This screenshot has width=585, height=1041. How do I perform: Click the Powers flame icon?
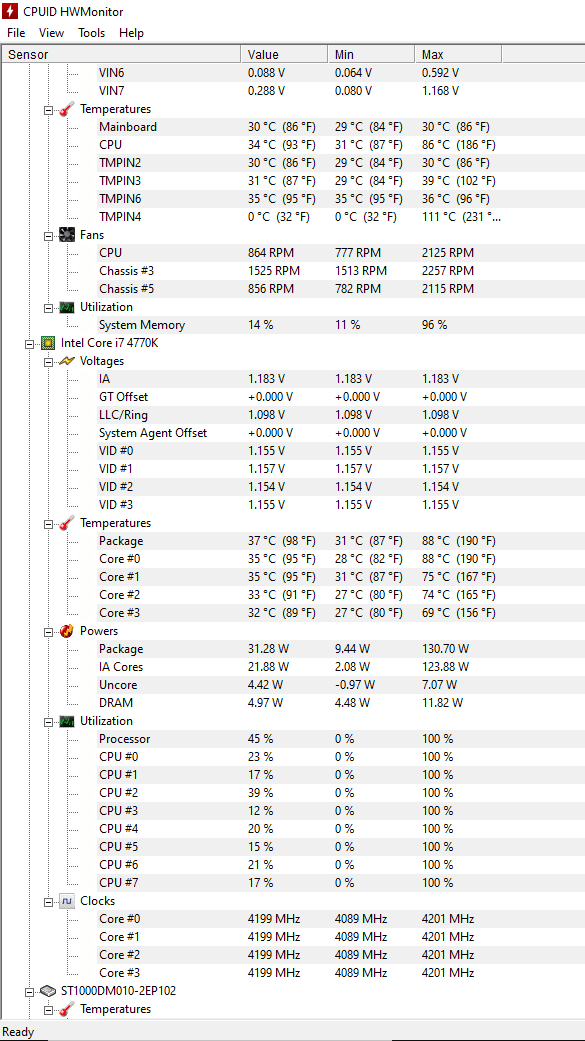pos(67,631)
